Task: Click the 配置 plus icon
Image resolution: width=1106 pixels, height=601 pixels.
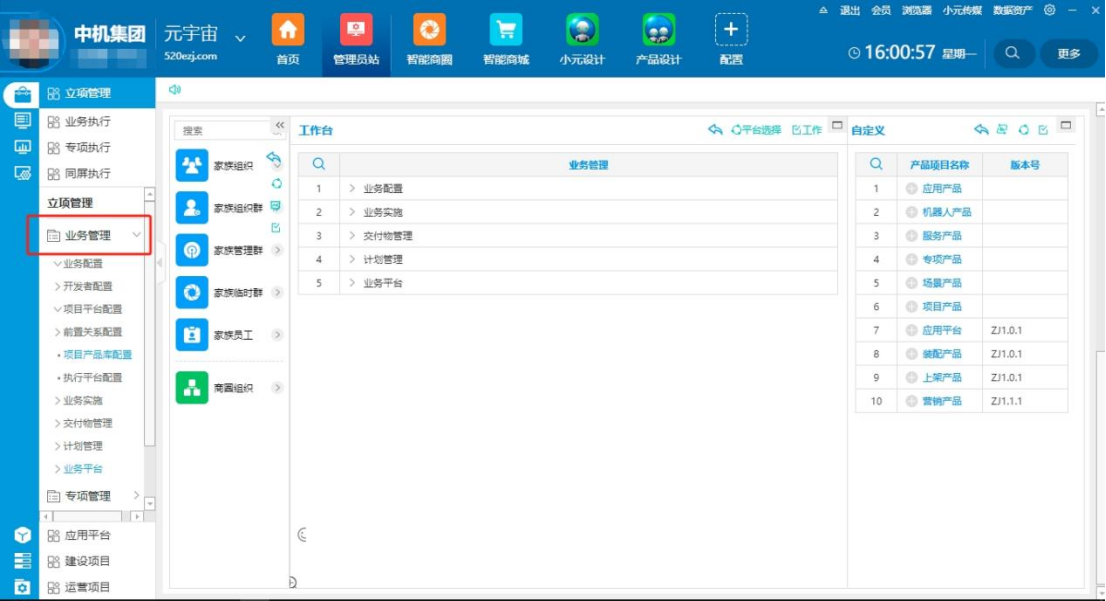Action: 731,30
